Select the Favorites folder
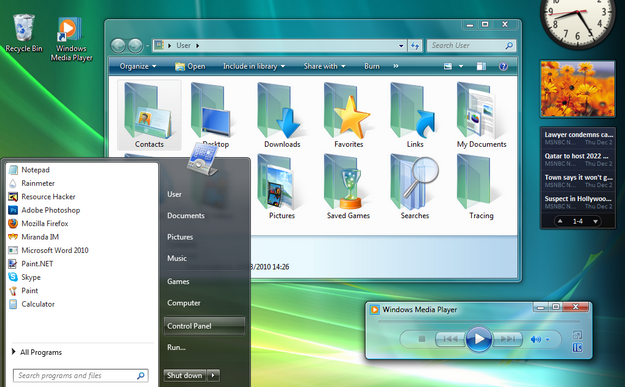625x387 pixels. click(x=348, y=115)
